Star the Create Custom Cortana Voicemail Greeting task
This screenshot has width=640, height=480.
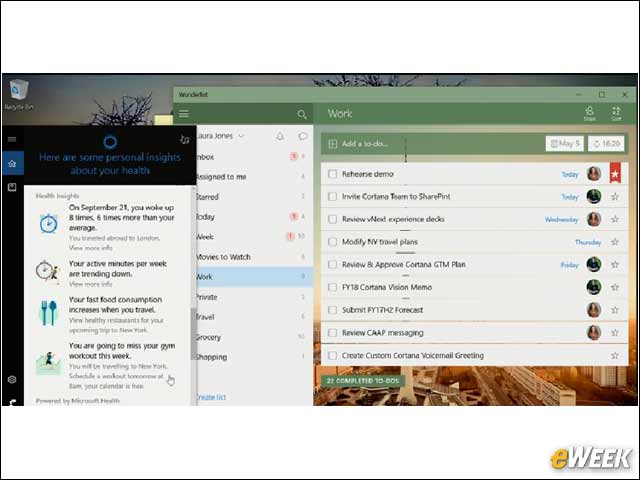pos(615,356)
